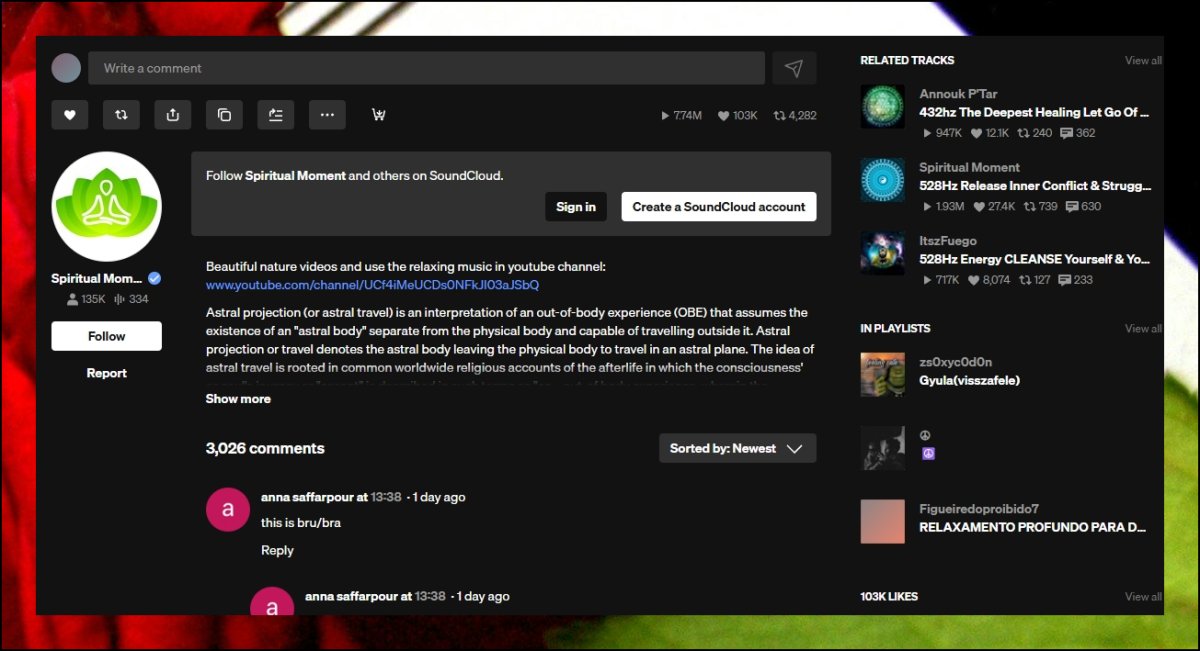This screenshot has width=1200, height=651.
Task: Open RELAXAMENTO PROFUNDO PARA D... title
Action: pyautogui.click(x=1033, y=528)
